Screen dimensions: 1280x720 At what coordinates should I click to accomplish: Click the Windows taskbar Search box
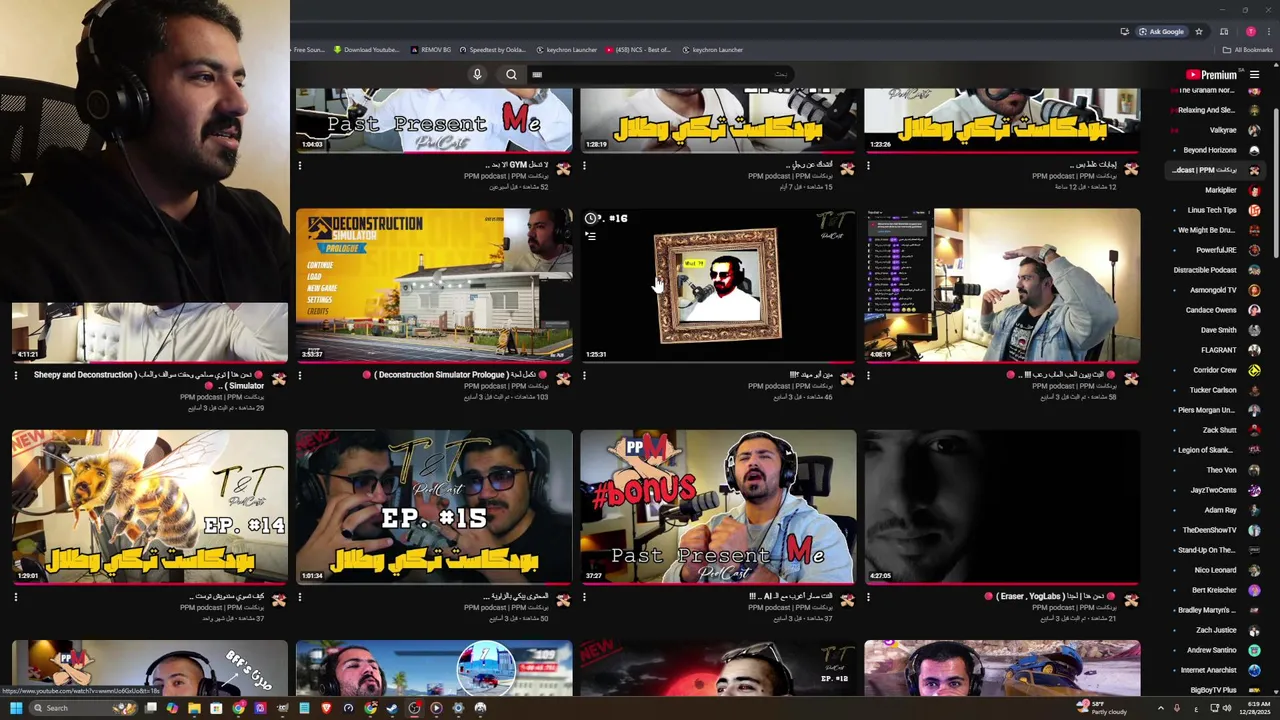click(x=83, y=708)
